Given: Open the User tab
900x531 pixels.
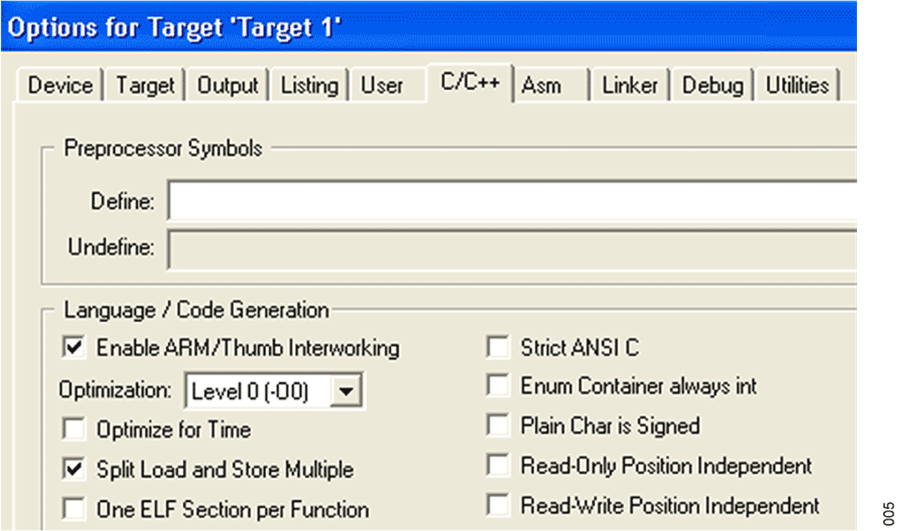Looking at the screenshot, I should (382, 86).
